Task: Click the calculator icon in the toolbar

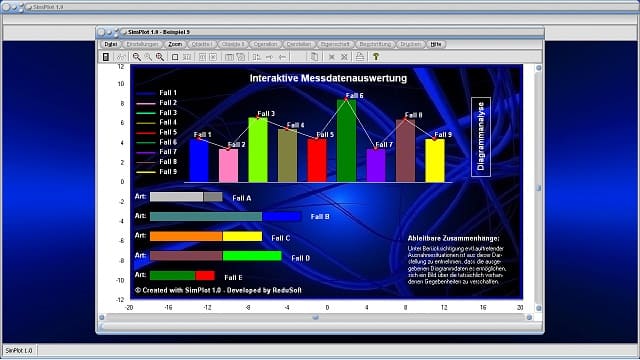Action: click(x=106, y=57)
